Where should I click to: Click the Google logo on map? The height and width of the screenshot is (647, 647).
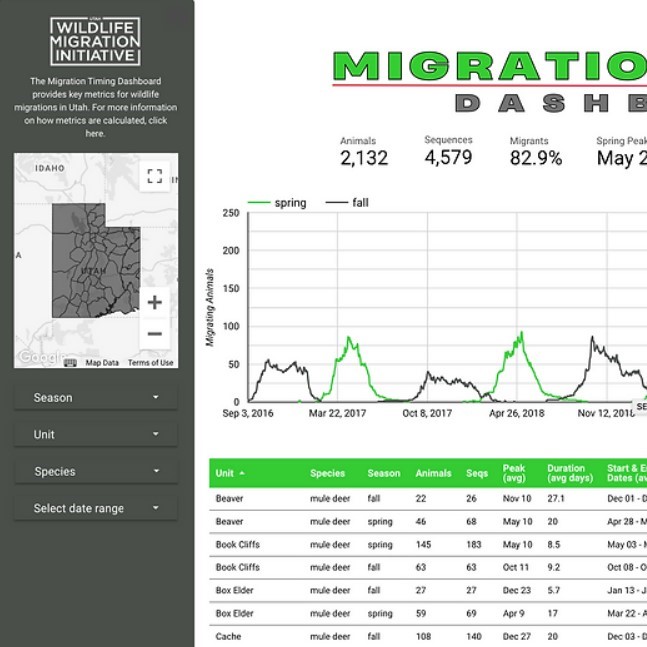[41, 357]
